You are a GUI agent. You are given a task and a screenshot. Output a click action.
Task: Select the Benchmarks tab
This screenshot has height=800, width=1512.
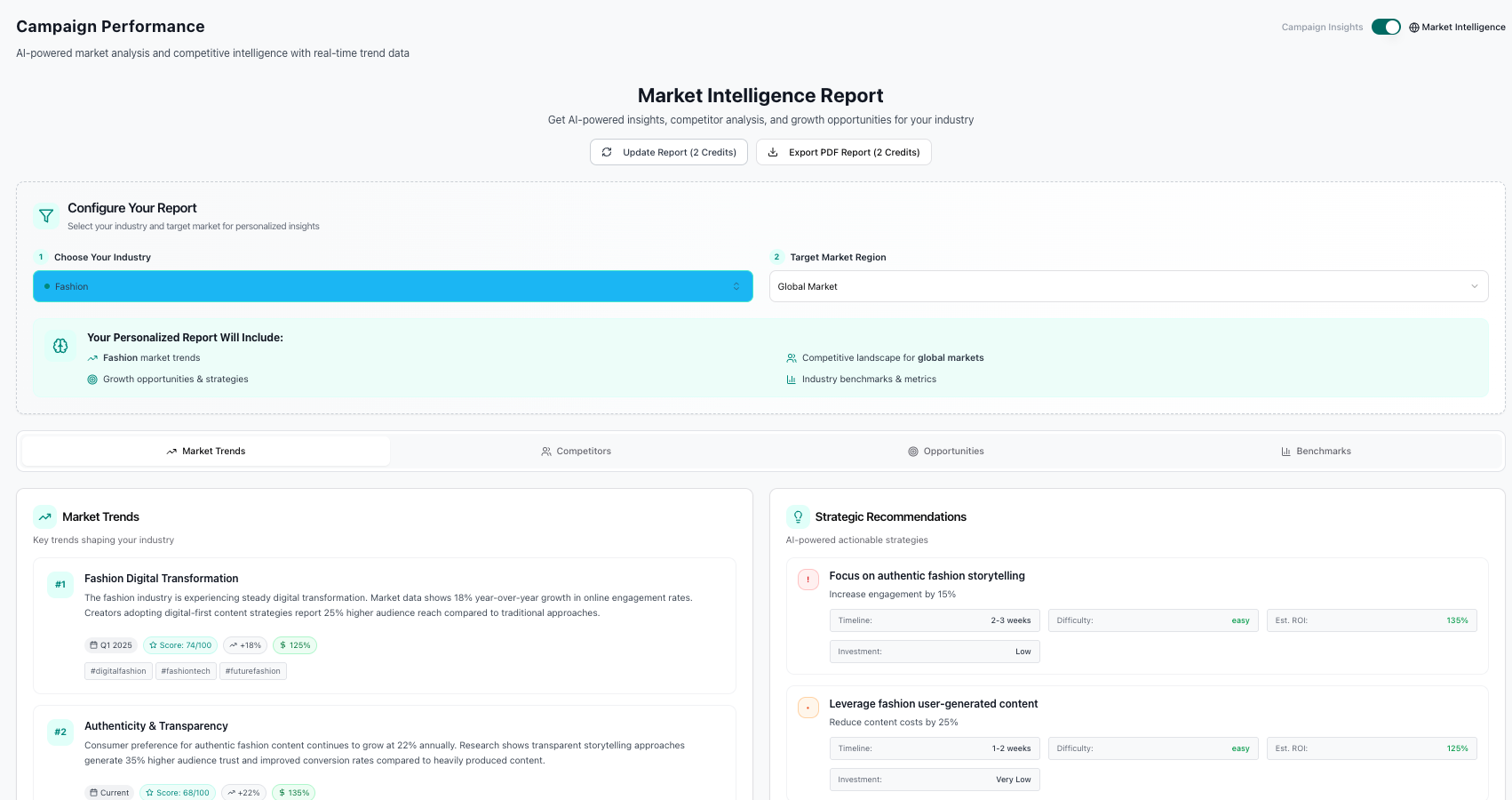click(x=1316, y=452)
